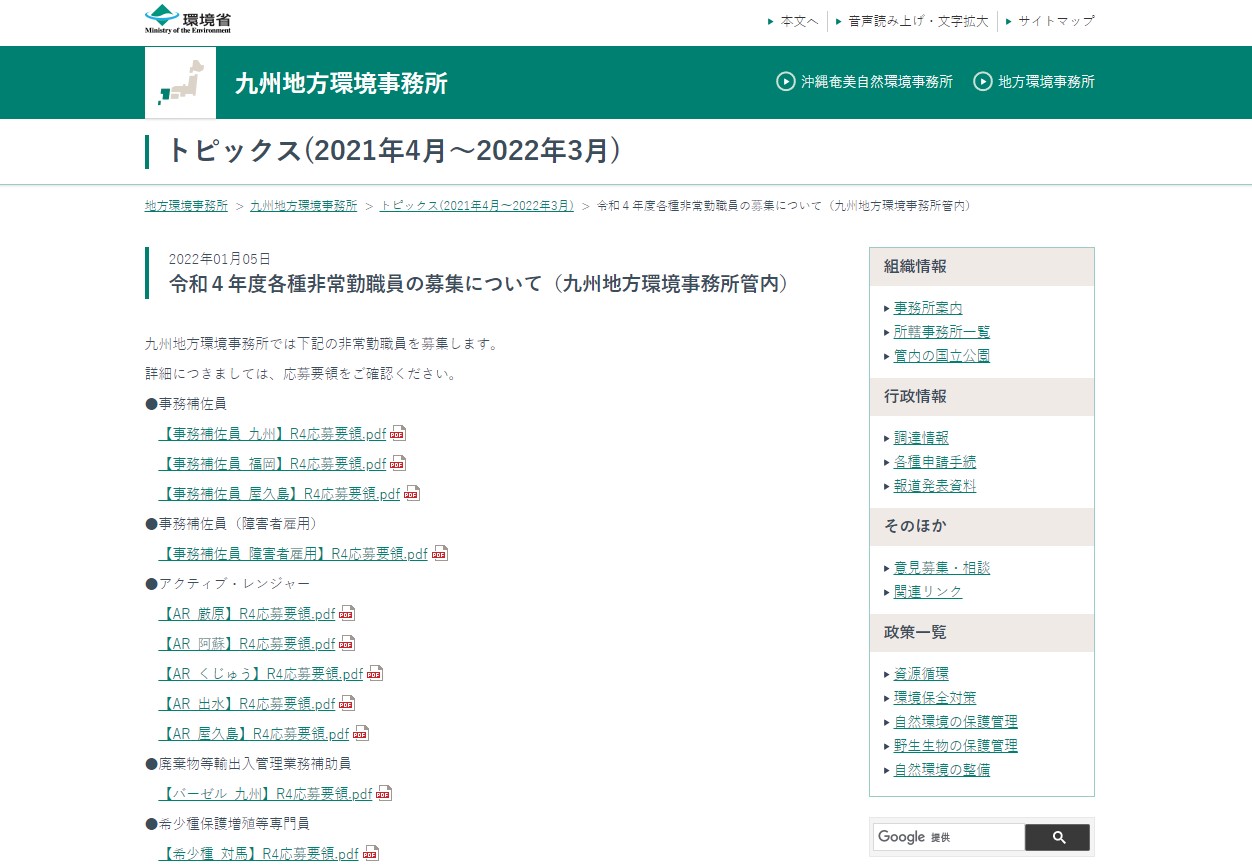Click PDF icon beside 事務補佐員 福岡 file
The width and height of the screenshot is (1252, 867).
(x=398, y=464)
